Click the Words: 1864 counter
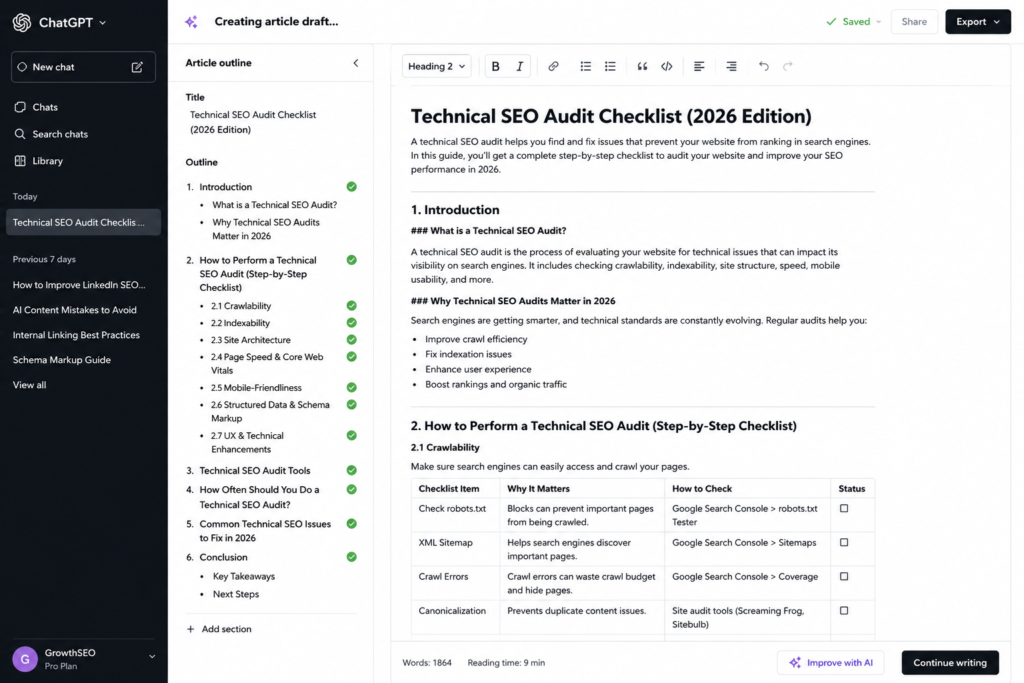Viewport: 1024px width, 683px height. [427, 663]
